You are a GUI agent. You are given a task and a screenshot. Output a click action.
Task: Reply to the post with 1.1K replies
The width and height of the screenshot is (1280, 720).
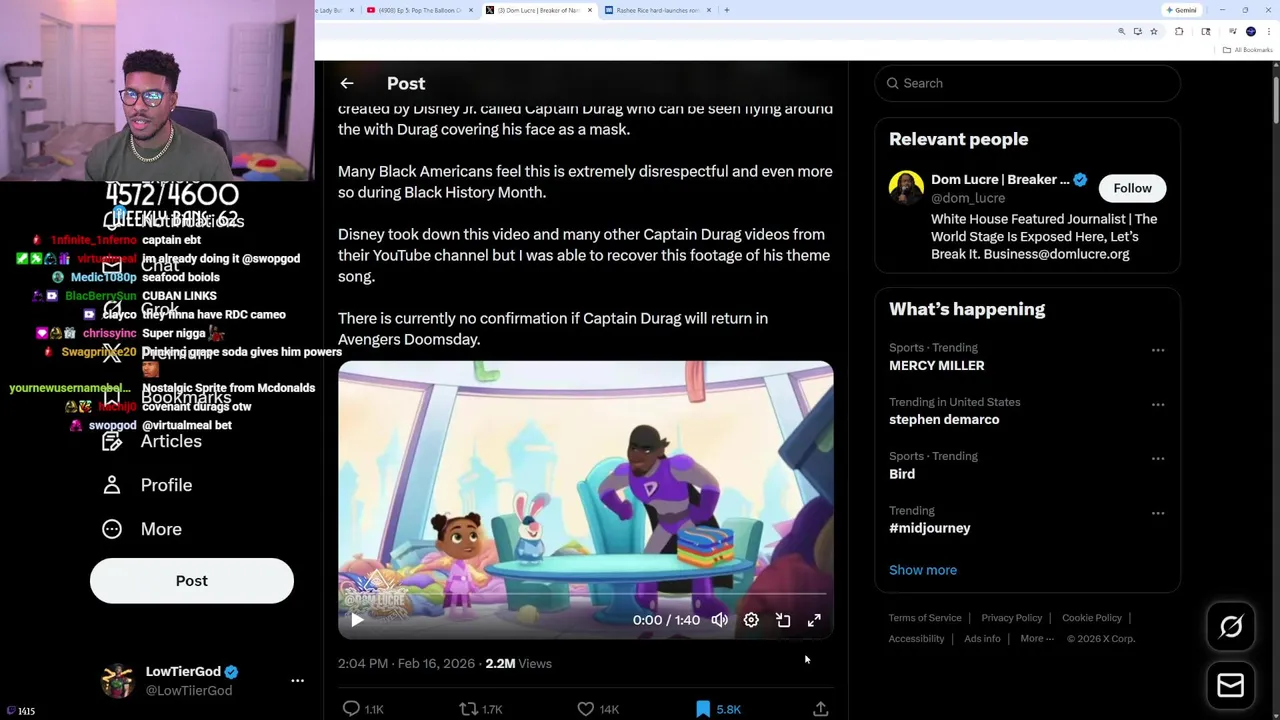[363, 709]
